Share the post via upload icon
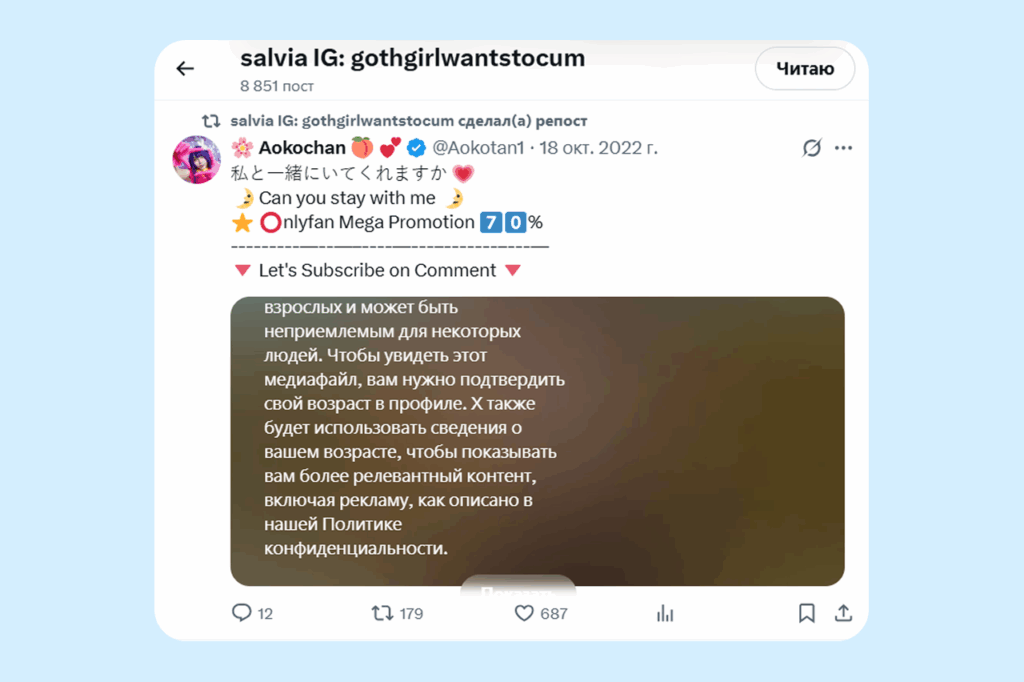This screenshot has width=1024, height=682. [843, 613]
